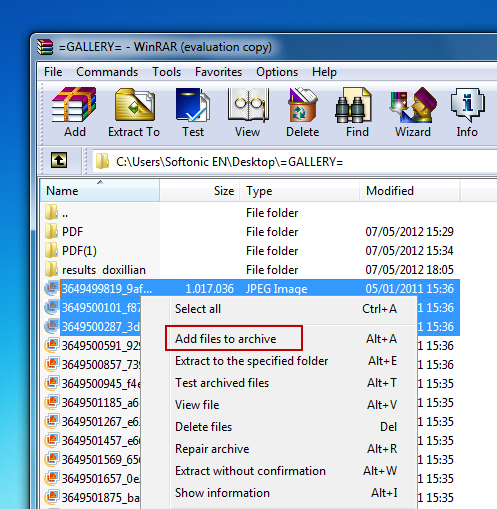Screen dimensions: 497x509
Task: Click JPEG icon of 3649499819_9af file
Action: coord(52,288)
